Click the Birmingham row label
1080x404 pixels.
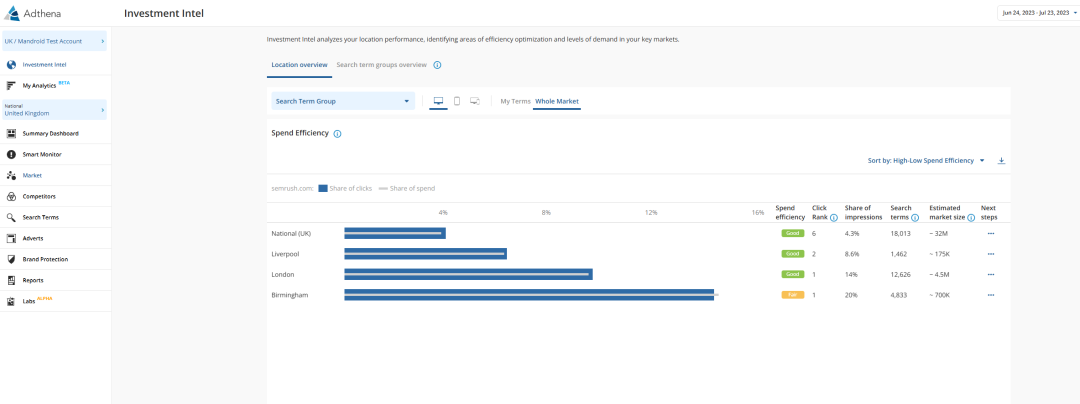[290, 295]
